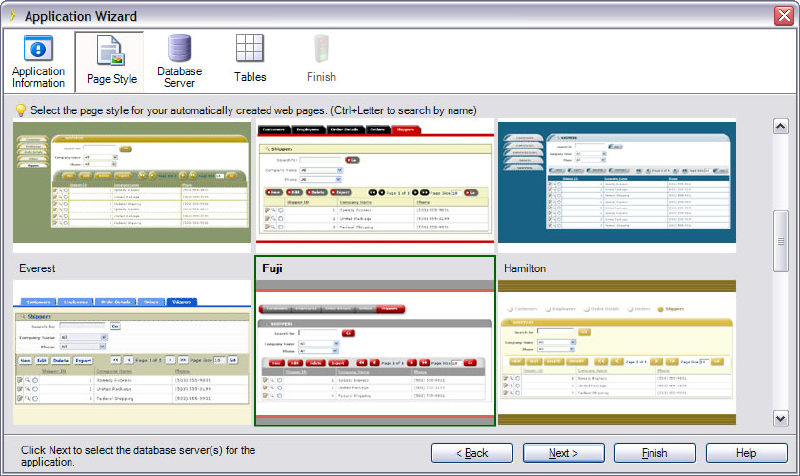Click the 'Fuji' style name label

272,268
